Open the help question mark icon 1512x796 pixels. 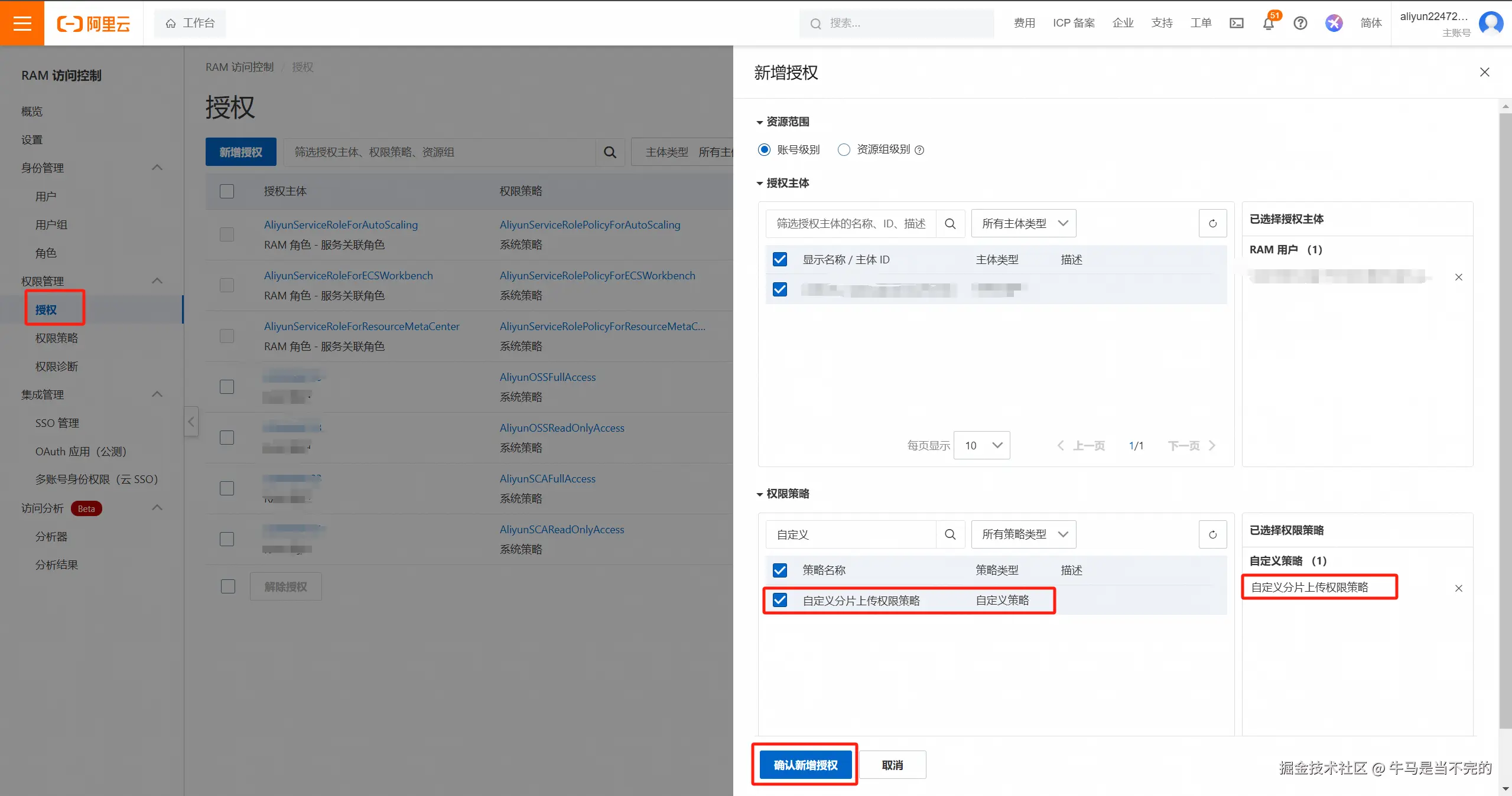pyautogui.click(x=1300, y=23)
